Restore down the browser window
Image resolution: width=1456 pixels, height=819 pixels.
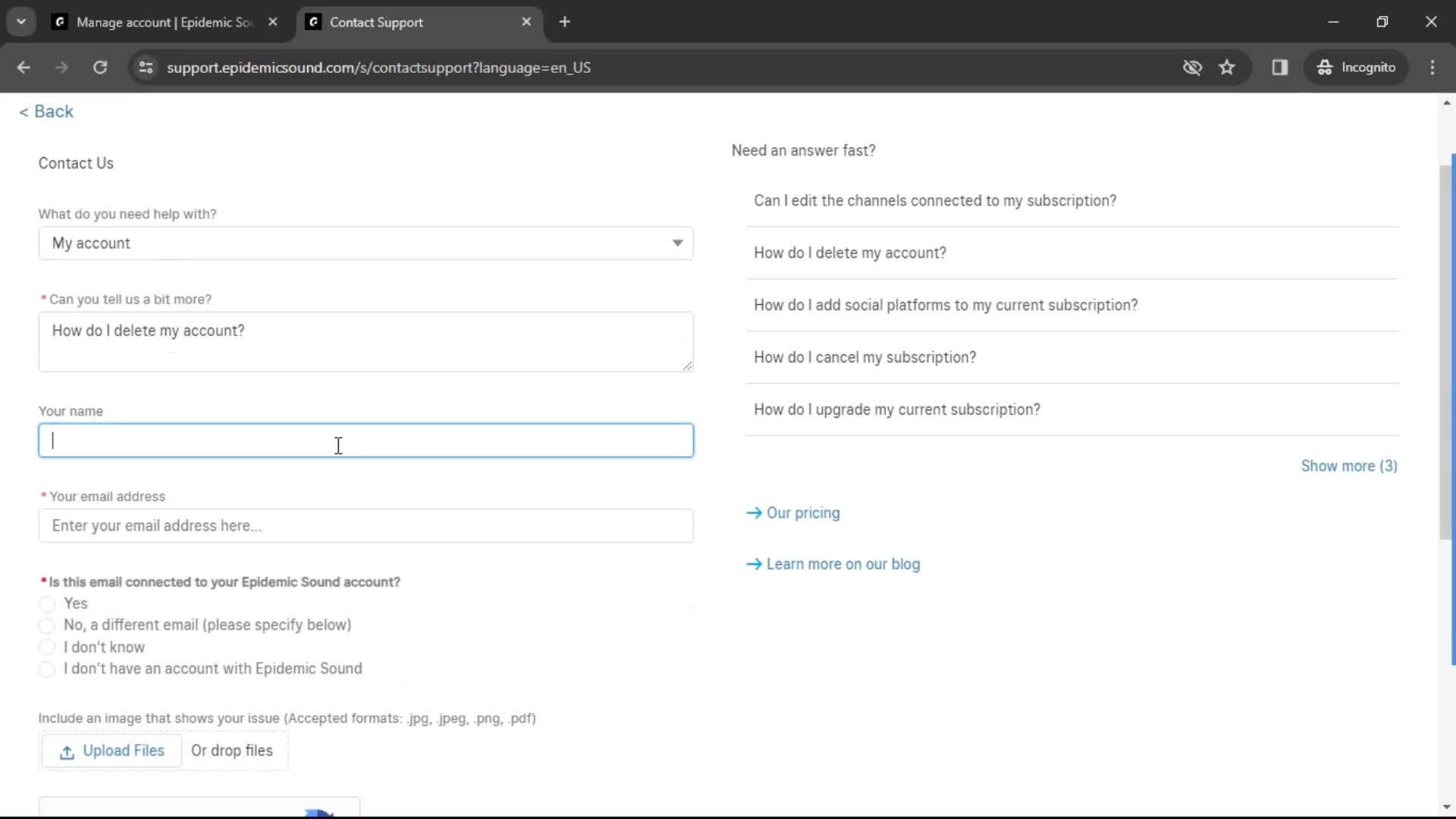tap(1382, 22)
